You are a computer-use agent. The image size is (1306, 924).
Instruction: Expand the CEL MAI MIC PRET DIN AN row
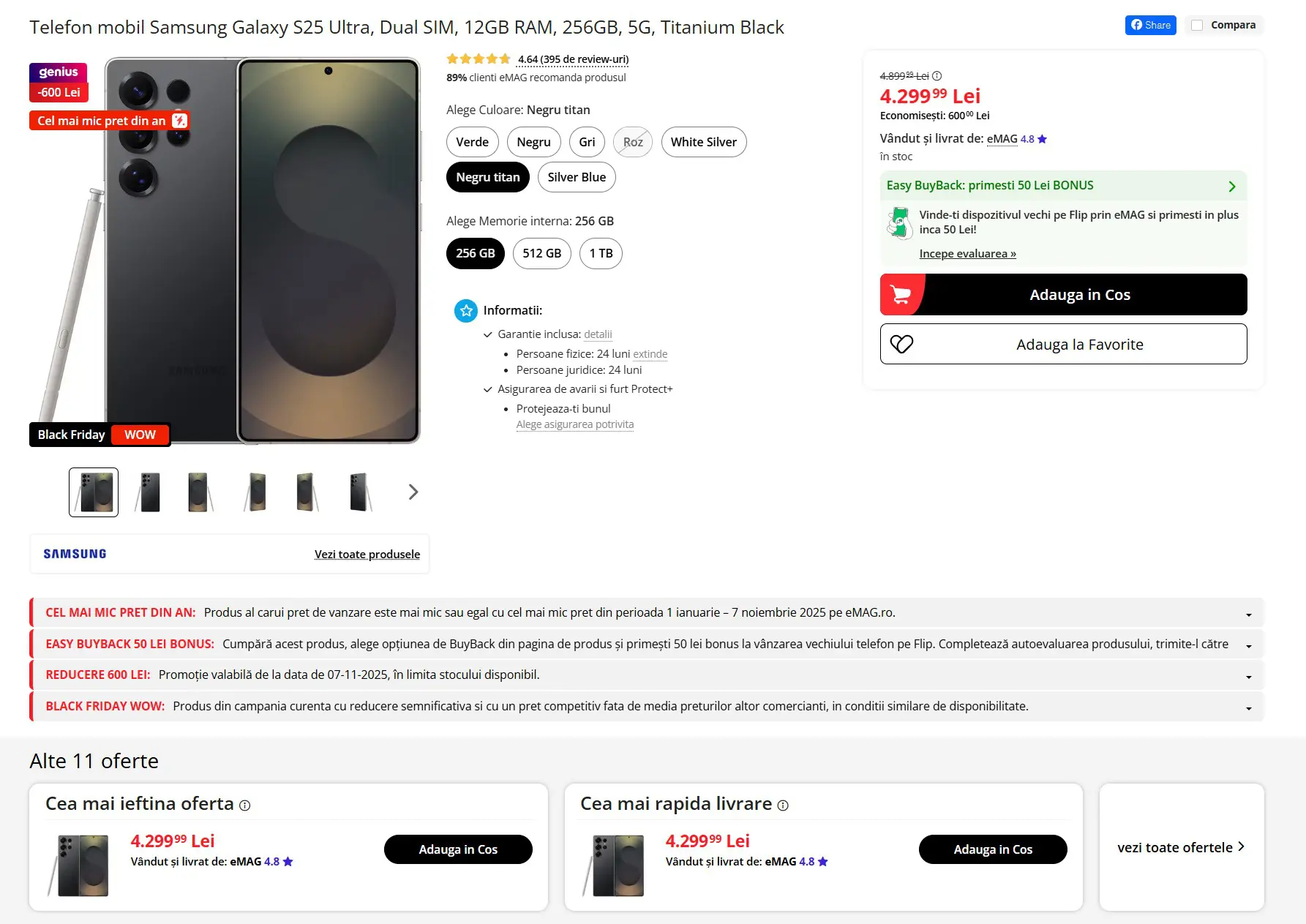tap(1248, 615)
